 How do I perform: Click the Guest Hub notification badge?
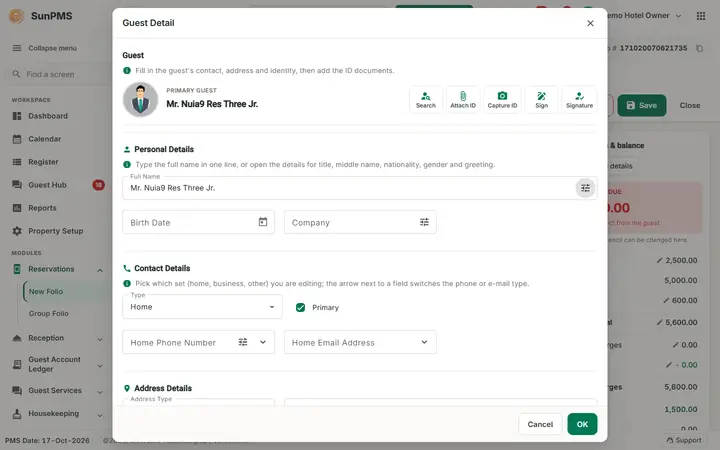(x=98, y=185)
